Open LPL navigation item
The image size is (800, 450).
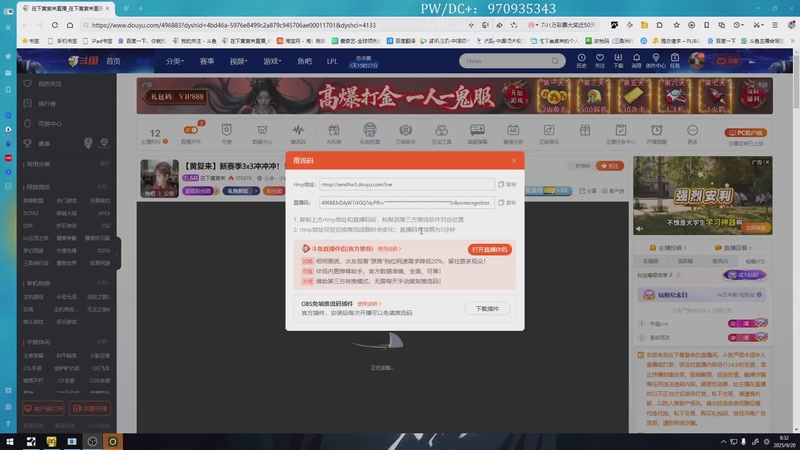point(332,61)
